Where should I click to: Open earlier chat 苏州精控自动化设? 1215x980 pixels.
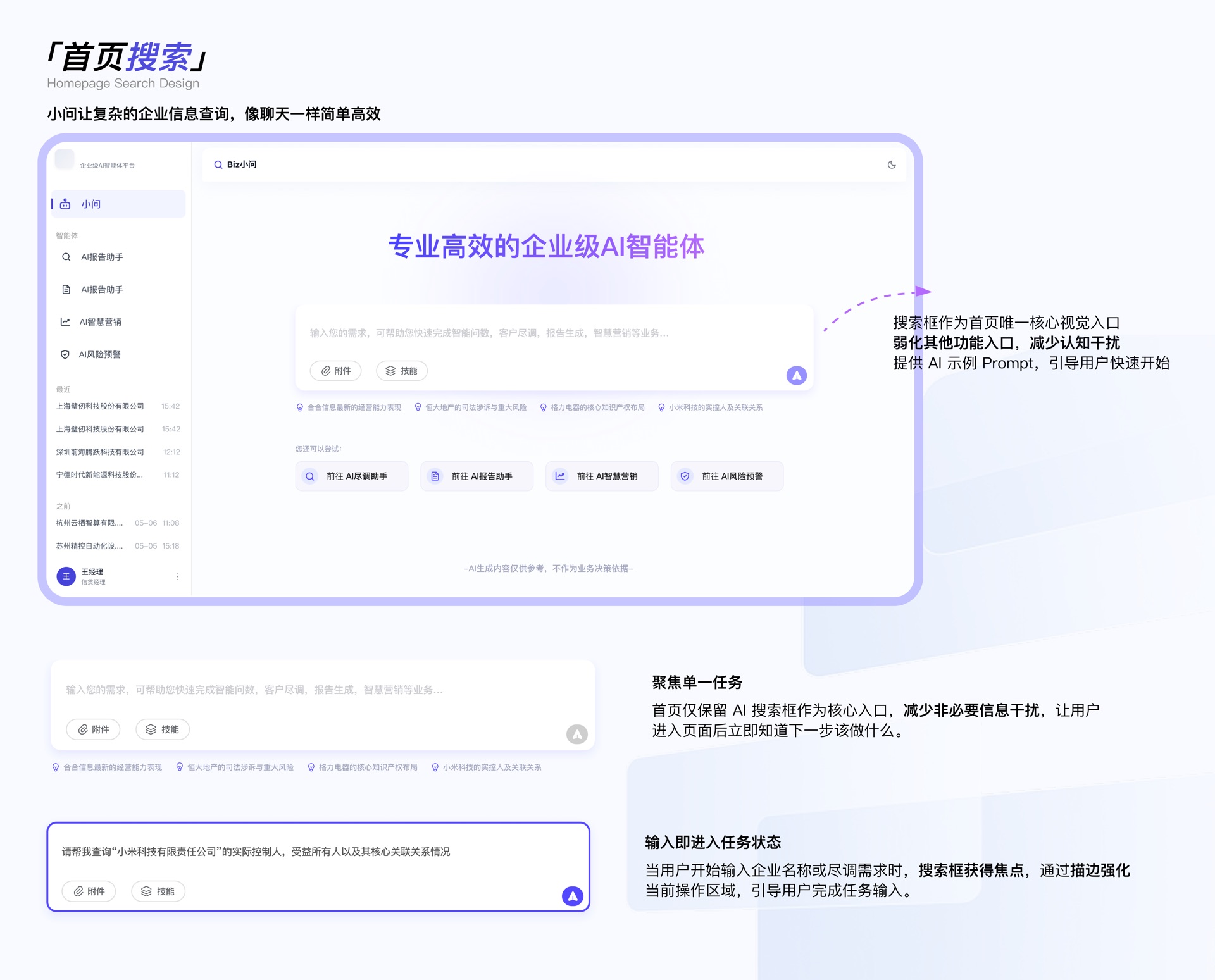[118, 546]
